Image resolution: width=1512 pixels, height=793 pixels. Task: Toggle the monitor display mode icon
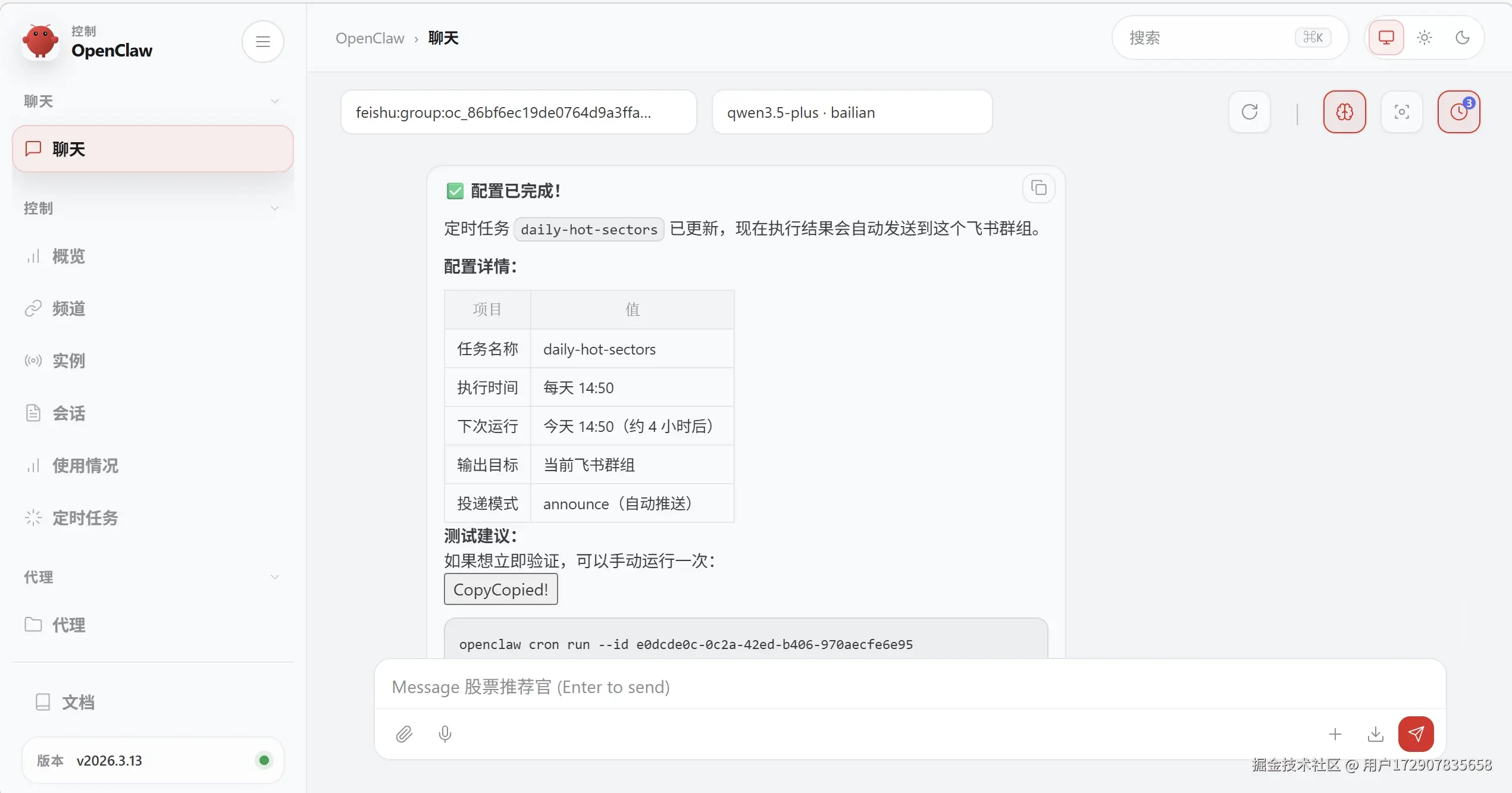tap(1385, 37)
